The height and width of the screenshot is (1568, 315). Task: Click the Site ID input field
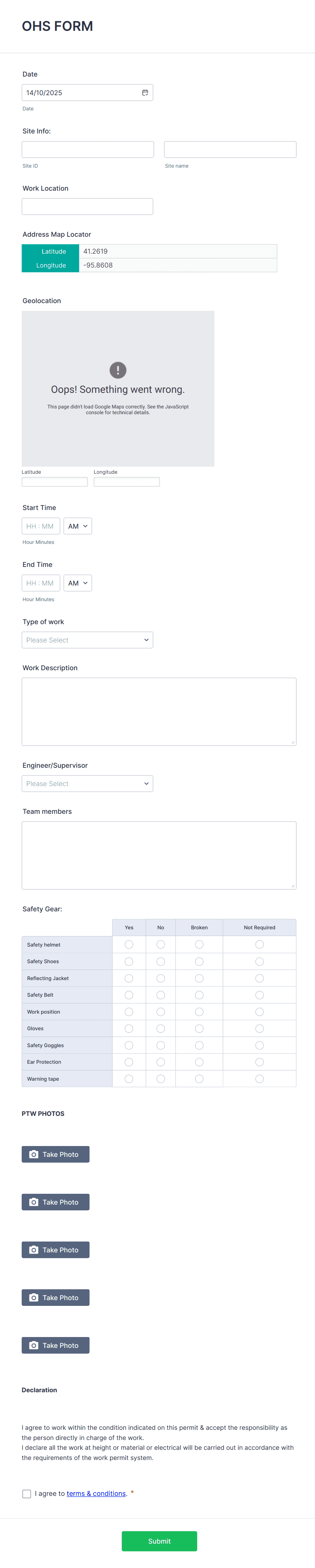click(87, 149)
